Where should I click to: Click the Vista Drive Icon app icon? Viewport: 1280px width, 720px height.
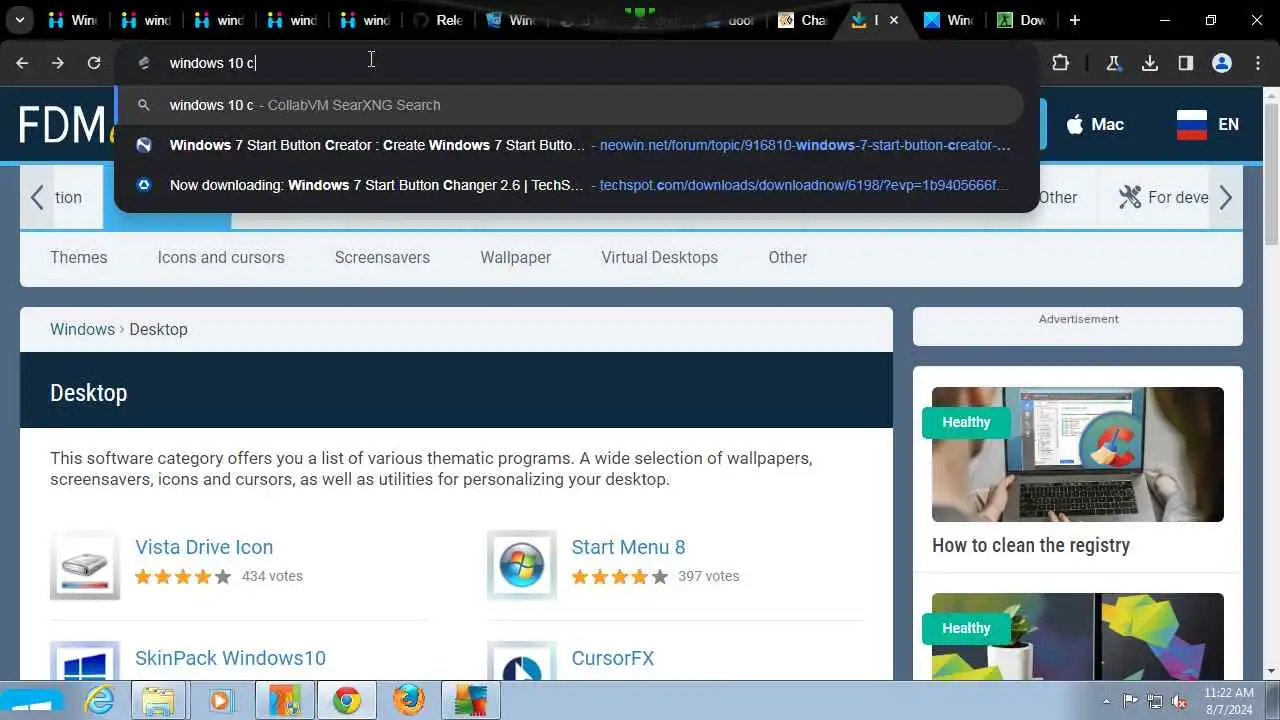coord(85,565)
